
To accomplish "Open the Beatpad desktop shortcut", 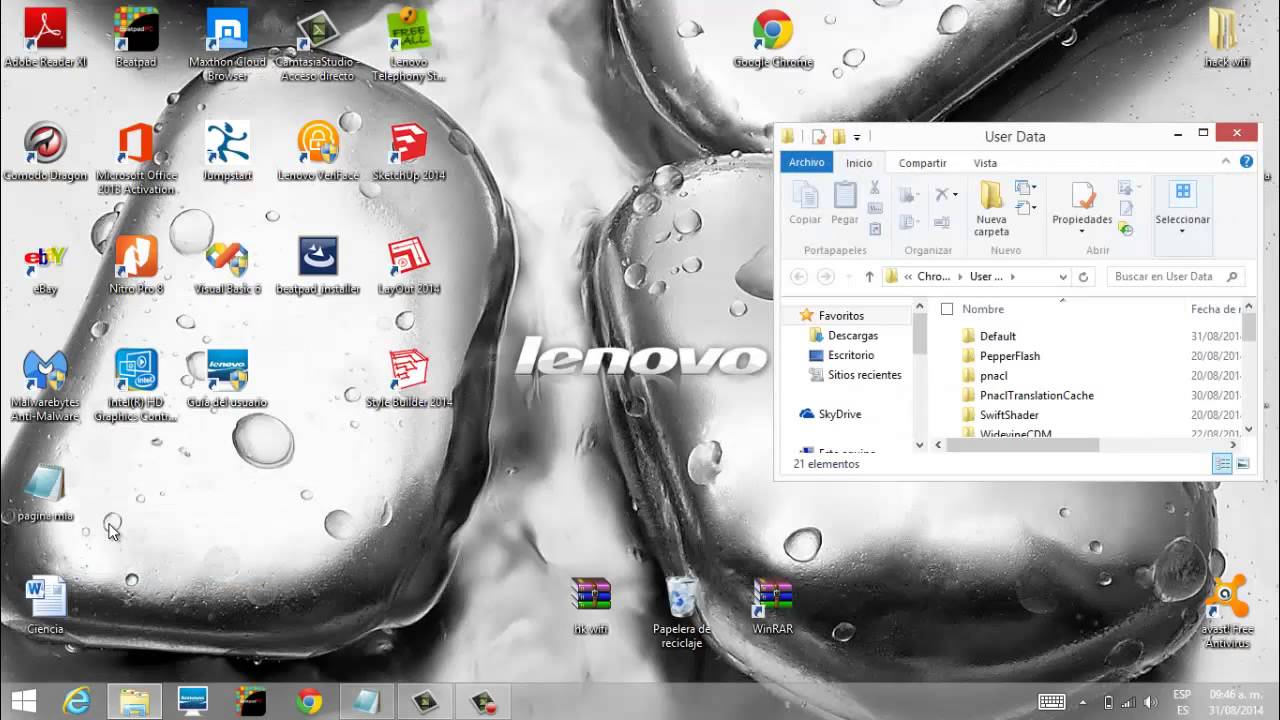I will pyautogui.click(x=136, y=38).
